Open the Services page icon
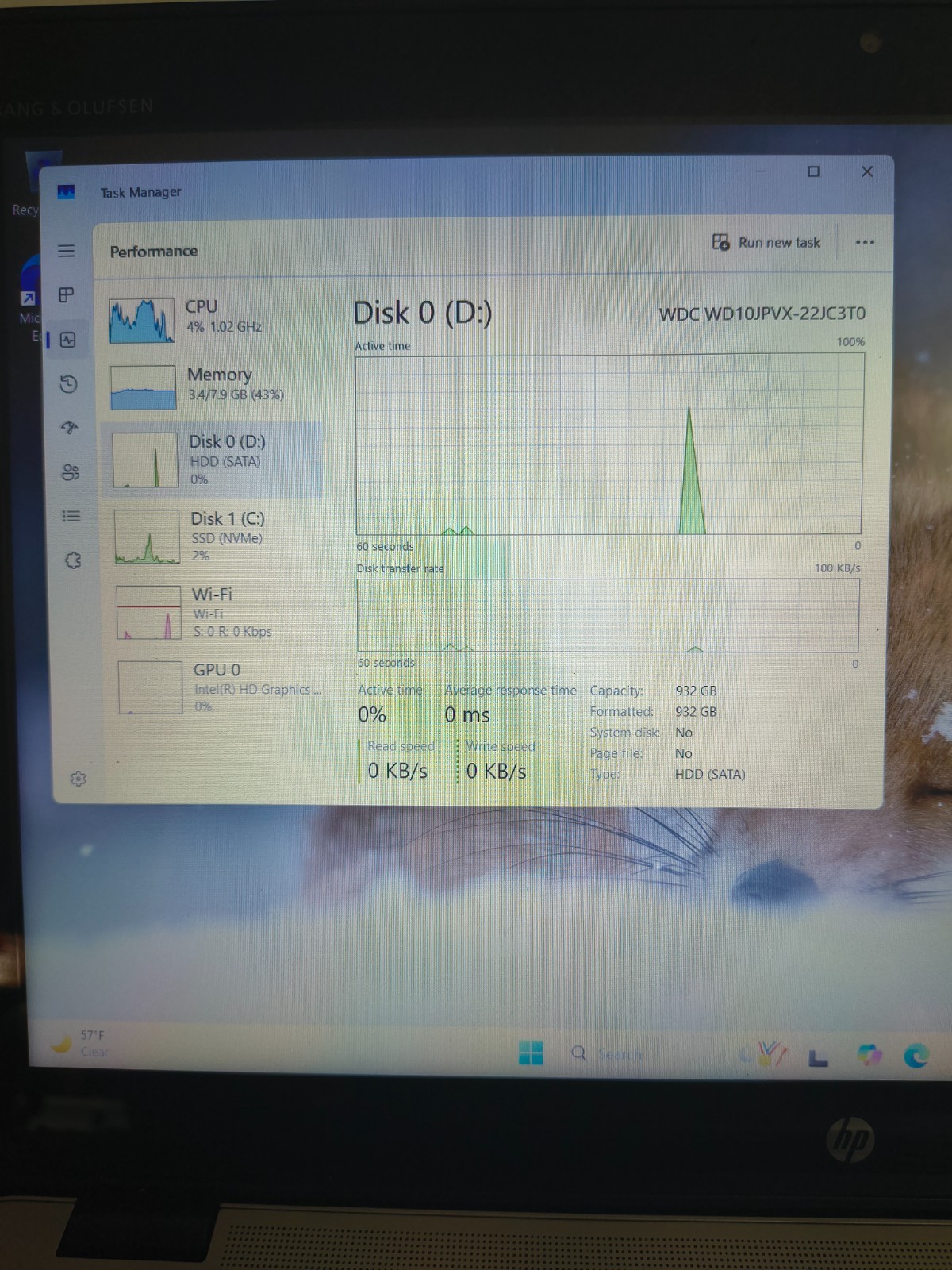952x1270 pixels. point(72,560)
